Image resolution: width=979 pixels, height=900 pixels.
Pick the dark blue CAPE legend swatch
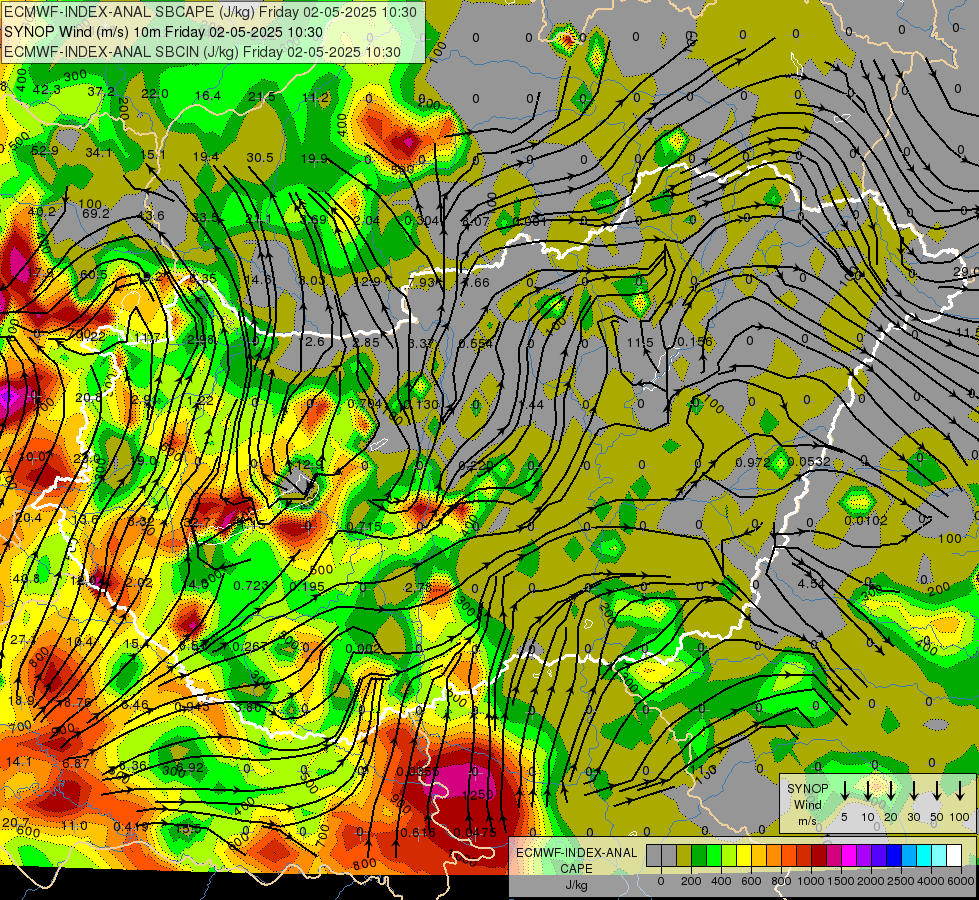(893, 855)
